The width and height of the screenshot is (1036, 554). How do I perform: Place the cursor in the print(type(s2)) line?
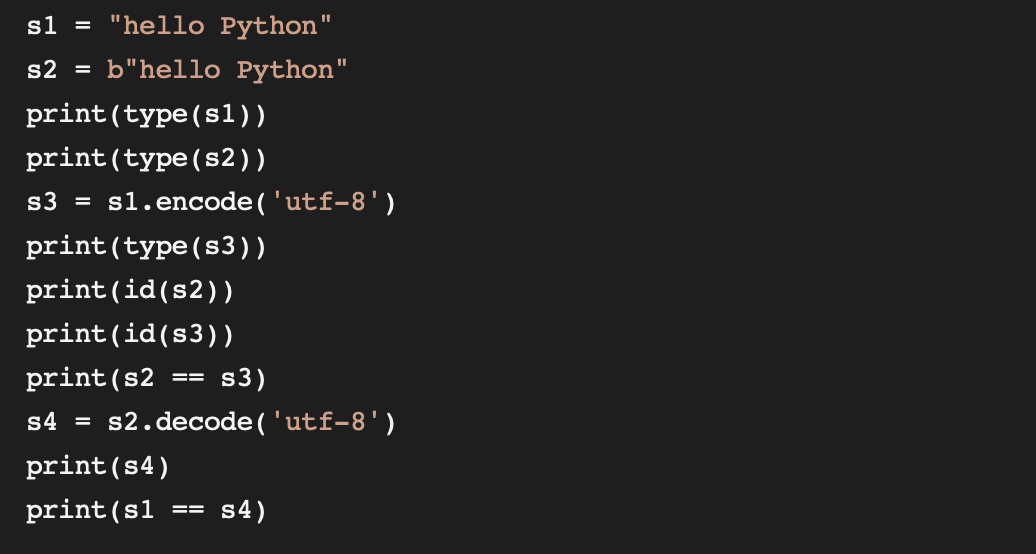point(146,159)
